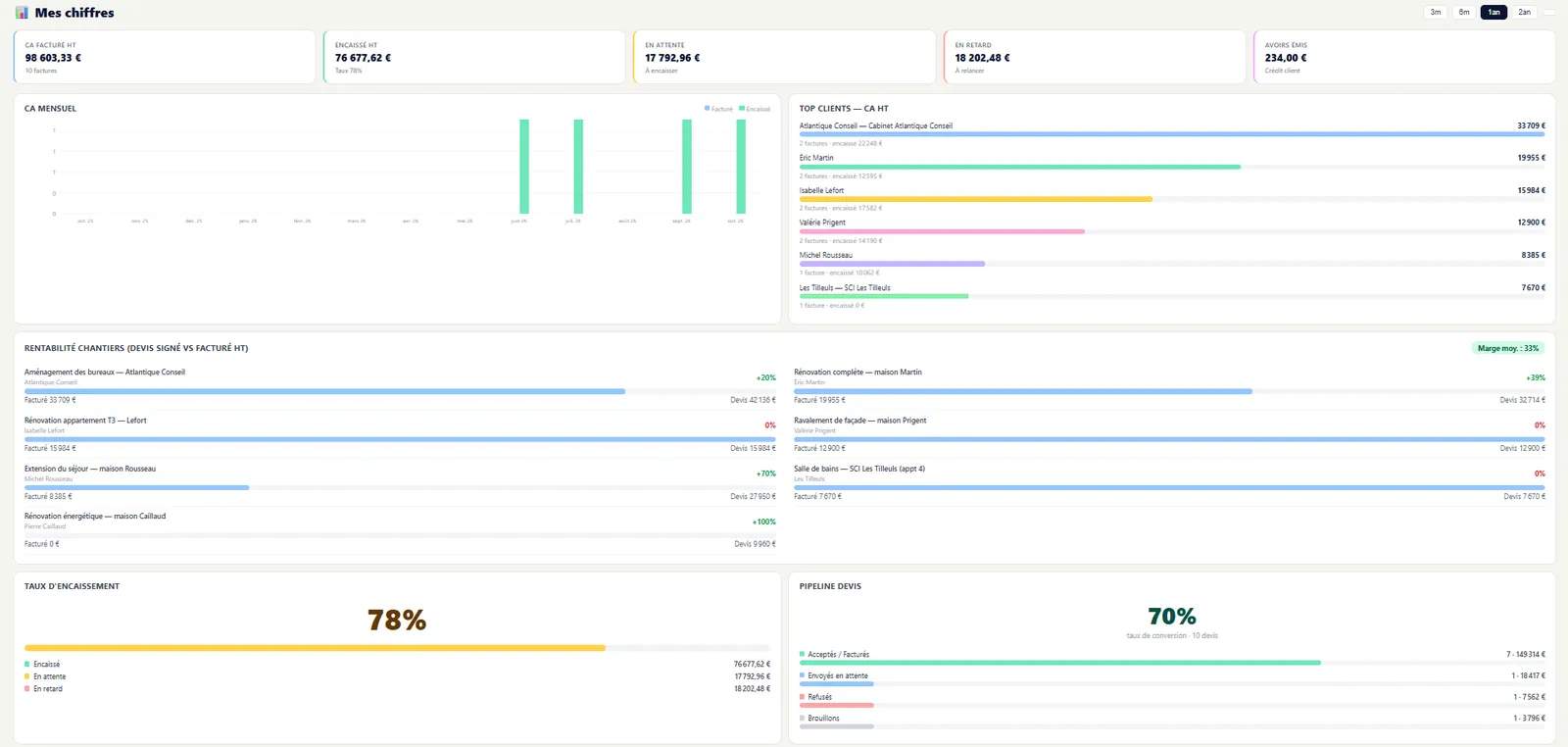
Task: Click Isabelle Lefort yellow progress bar
Action: click(975, 199)
